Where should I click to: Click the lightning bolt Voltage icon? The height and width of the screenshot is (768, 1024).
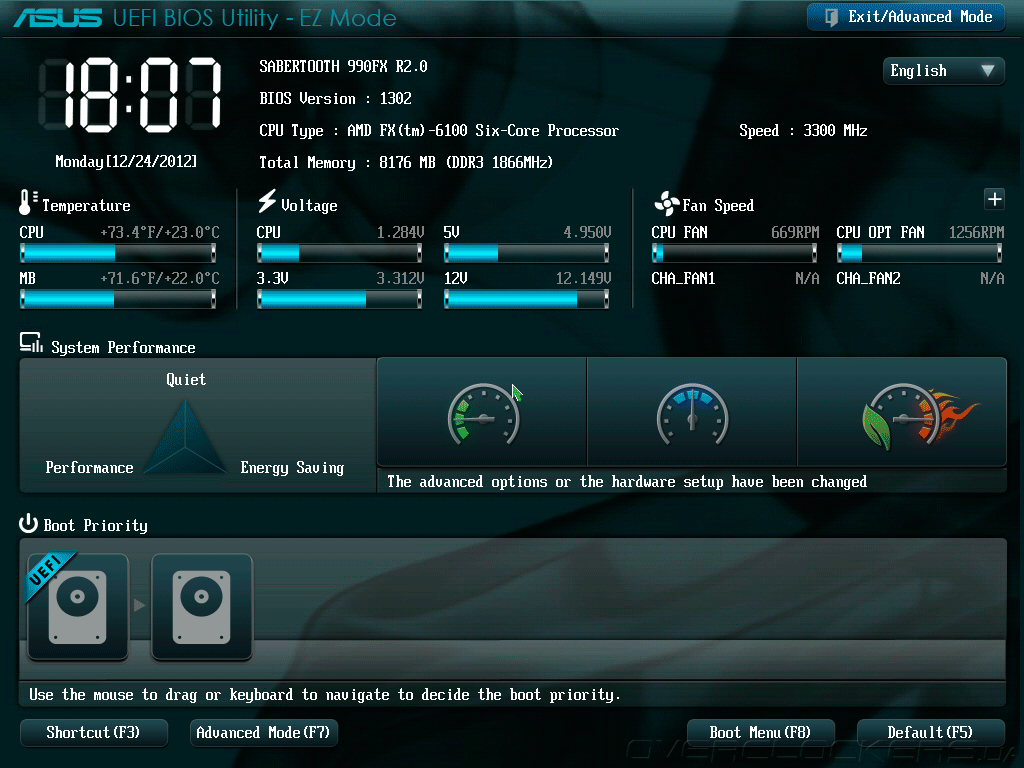pos(266,201)
